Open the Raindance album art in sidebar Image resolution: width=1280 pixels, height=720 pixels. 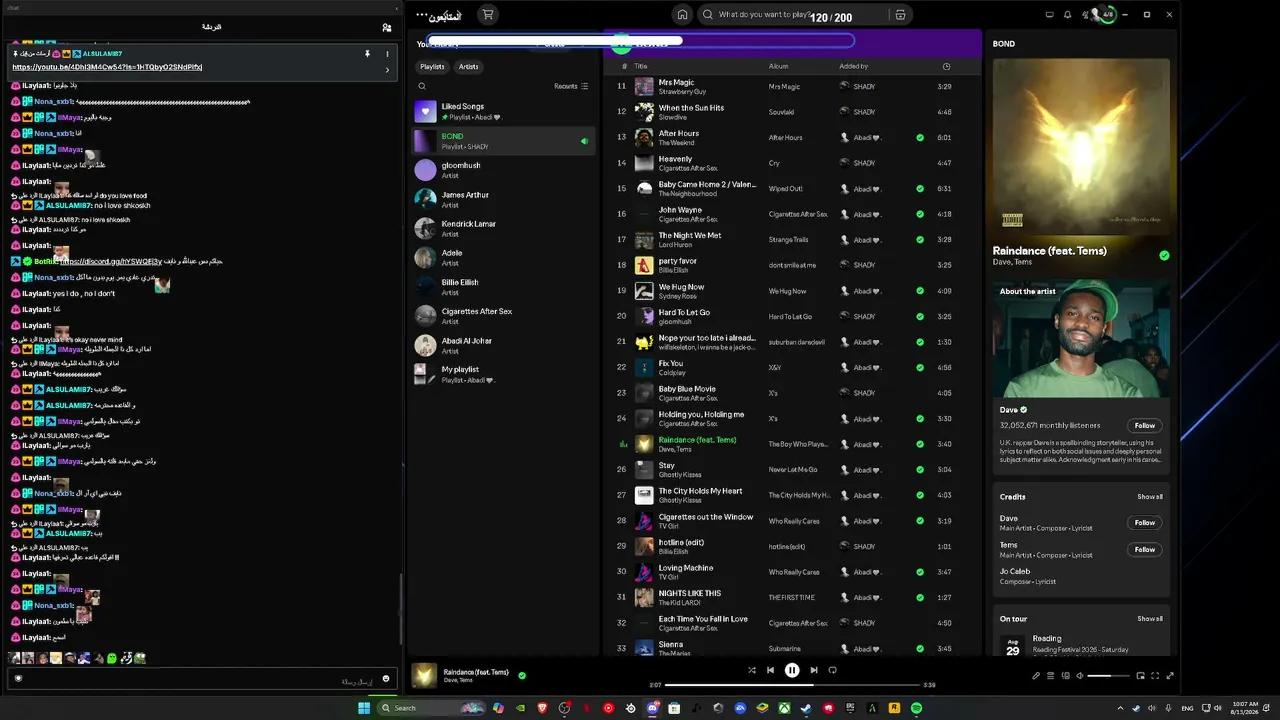(x=1081, y=147)
